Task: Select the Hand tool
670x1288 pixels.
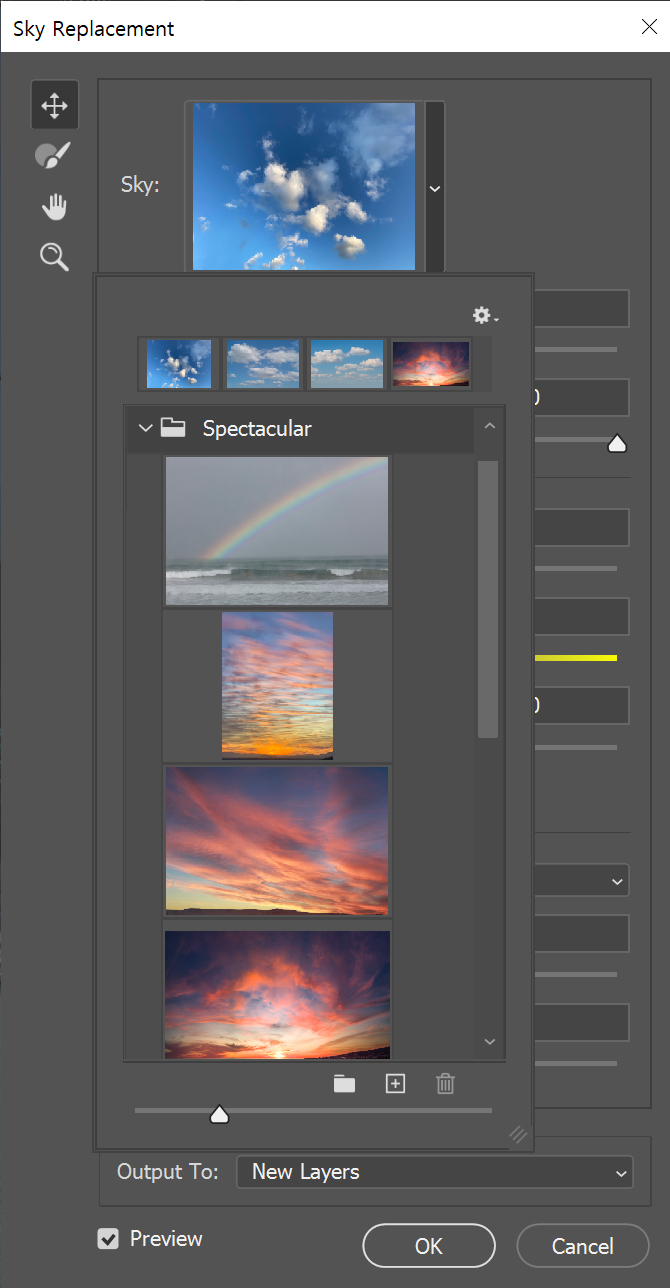Action: pos(54,207)
